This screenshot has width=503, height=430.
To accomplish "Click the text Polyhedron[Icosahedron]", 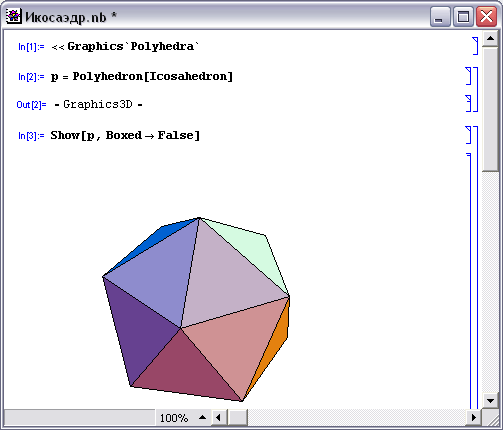I will click(153, 76).
